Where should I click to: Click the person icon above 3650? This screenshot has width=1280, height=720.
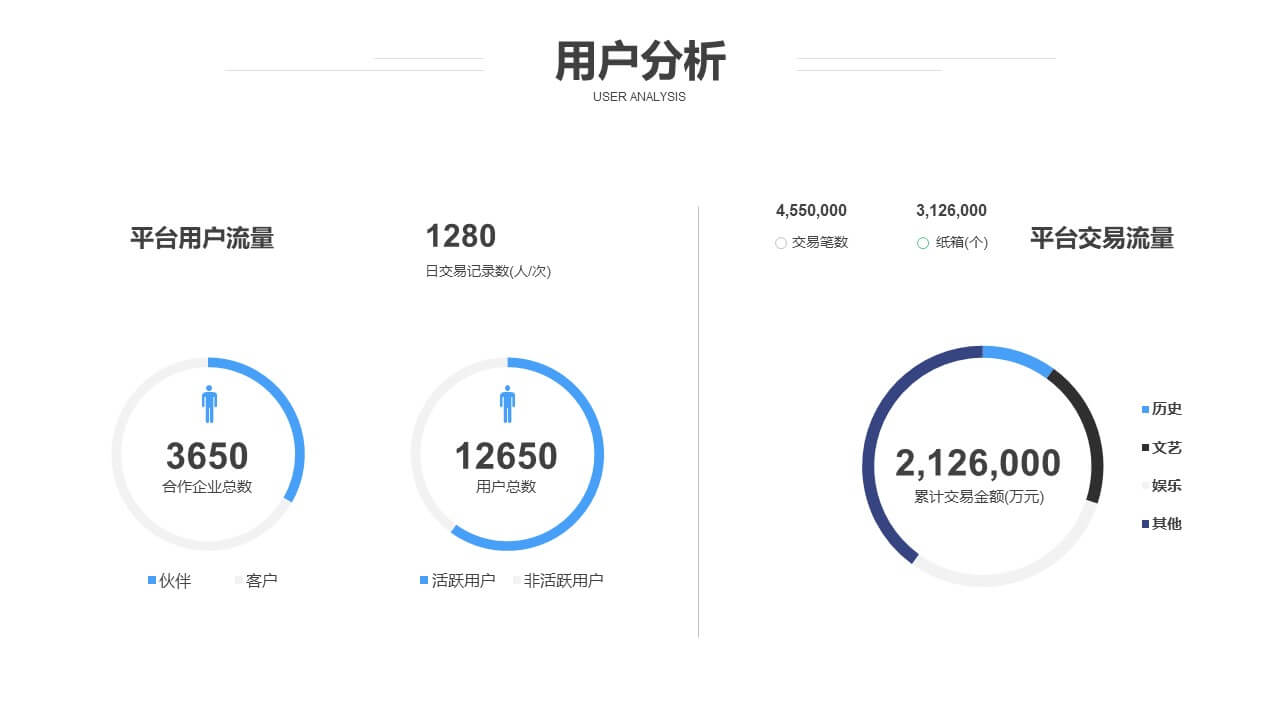tap(209, 404)
